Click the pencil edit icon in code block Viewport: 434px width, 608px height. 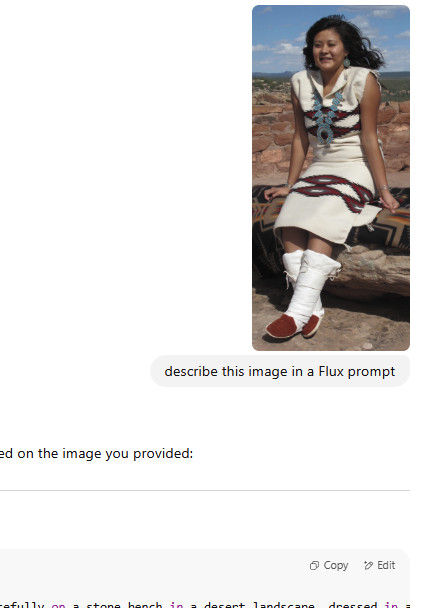point(368,566)
